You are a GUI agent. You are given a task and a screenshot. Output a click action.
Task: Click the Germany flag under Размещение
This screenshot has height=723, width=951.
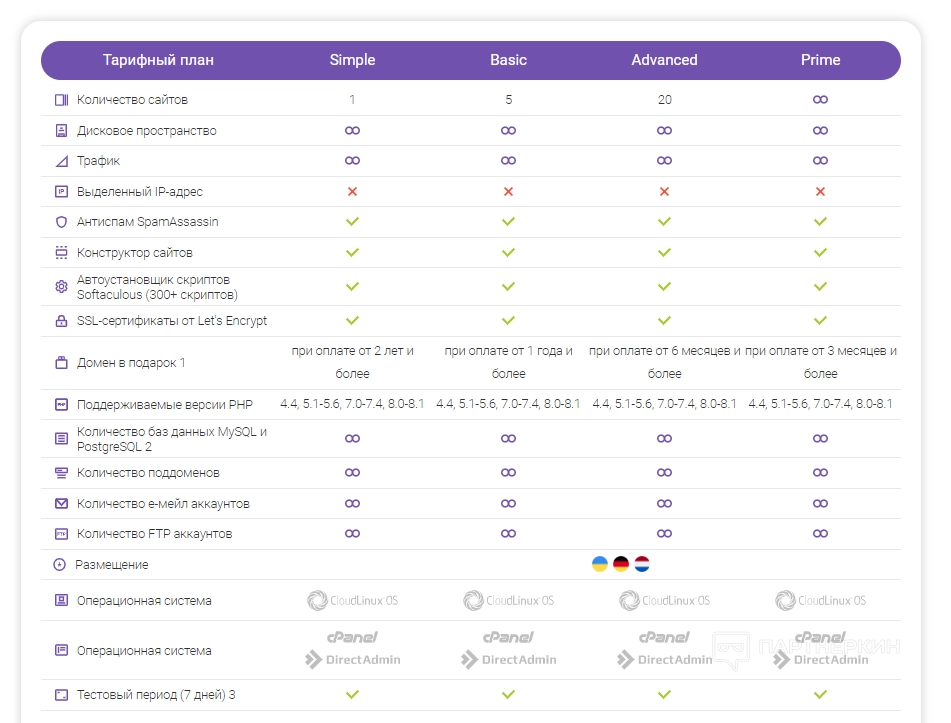621,564
